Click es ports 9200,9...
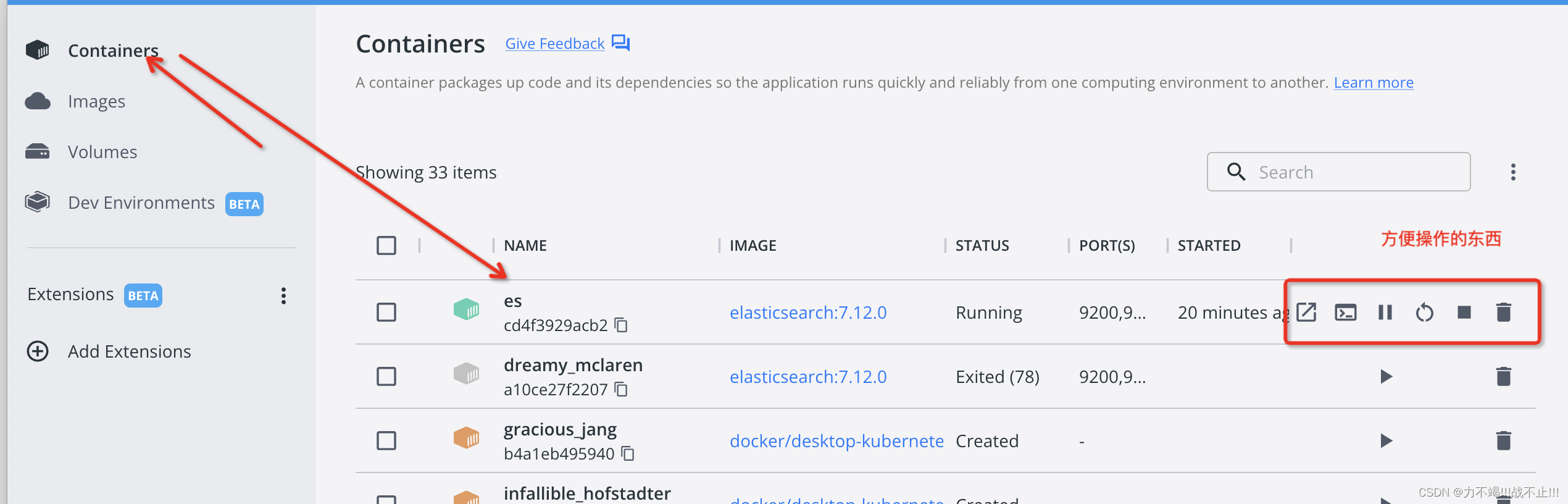Viewport: 1568px width, 504px height. click(1112, 313)
